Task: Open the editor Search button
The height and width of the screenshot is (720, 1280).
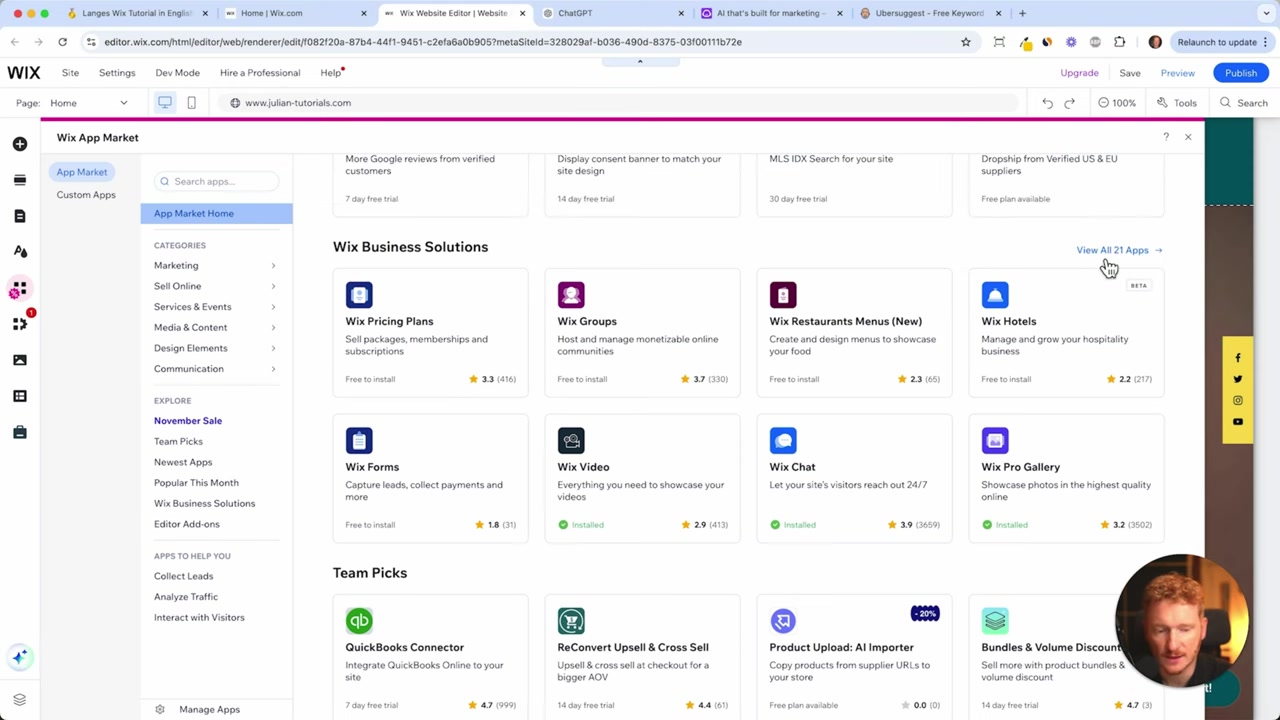Action: (x=1243, y=103)
